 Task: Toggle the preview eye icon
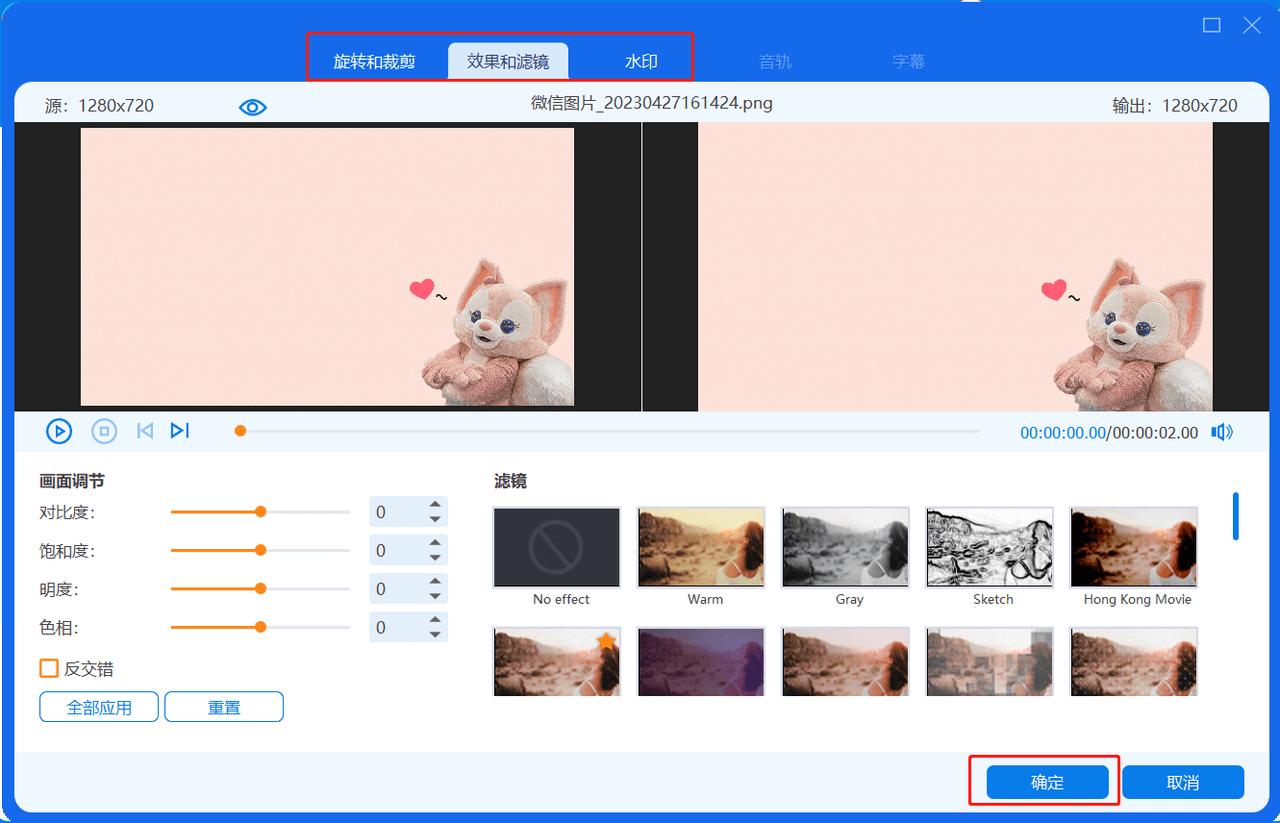pyautogui.click(x=253, y=107)
